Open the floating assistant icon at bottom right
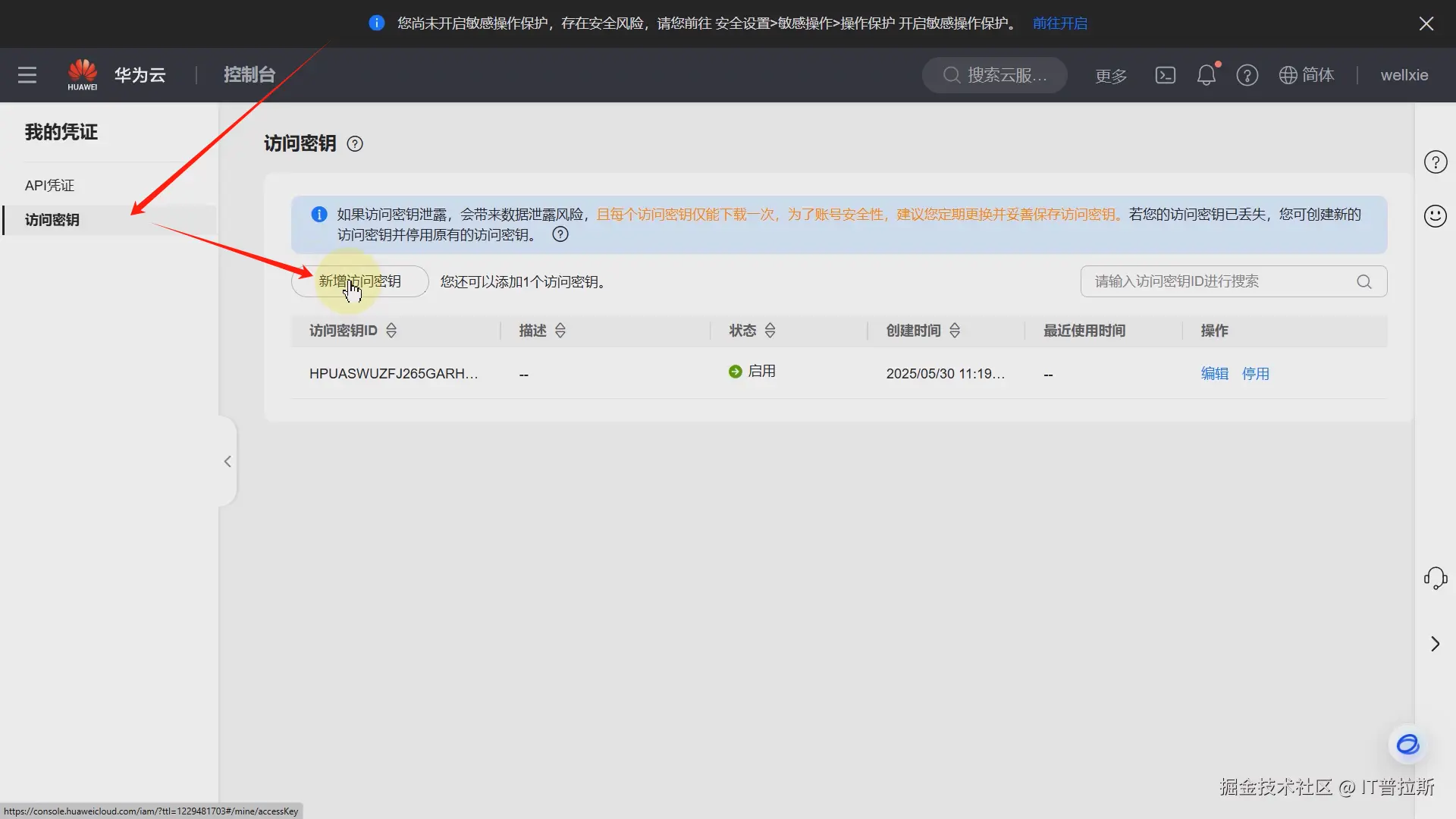This screenshot has width=1456, height=819. [x=1407, y=745]
